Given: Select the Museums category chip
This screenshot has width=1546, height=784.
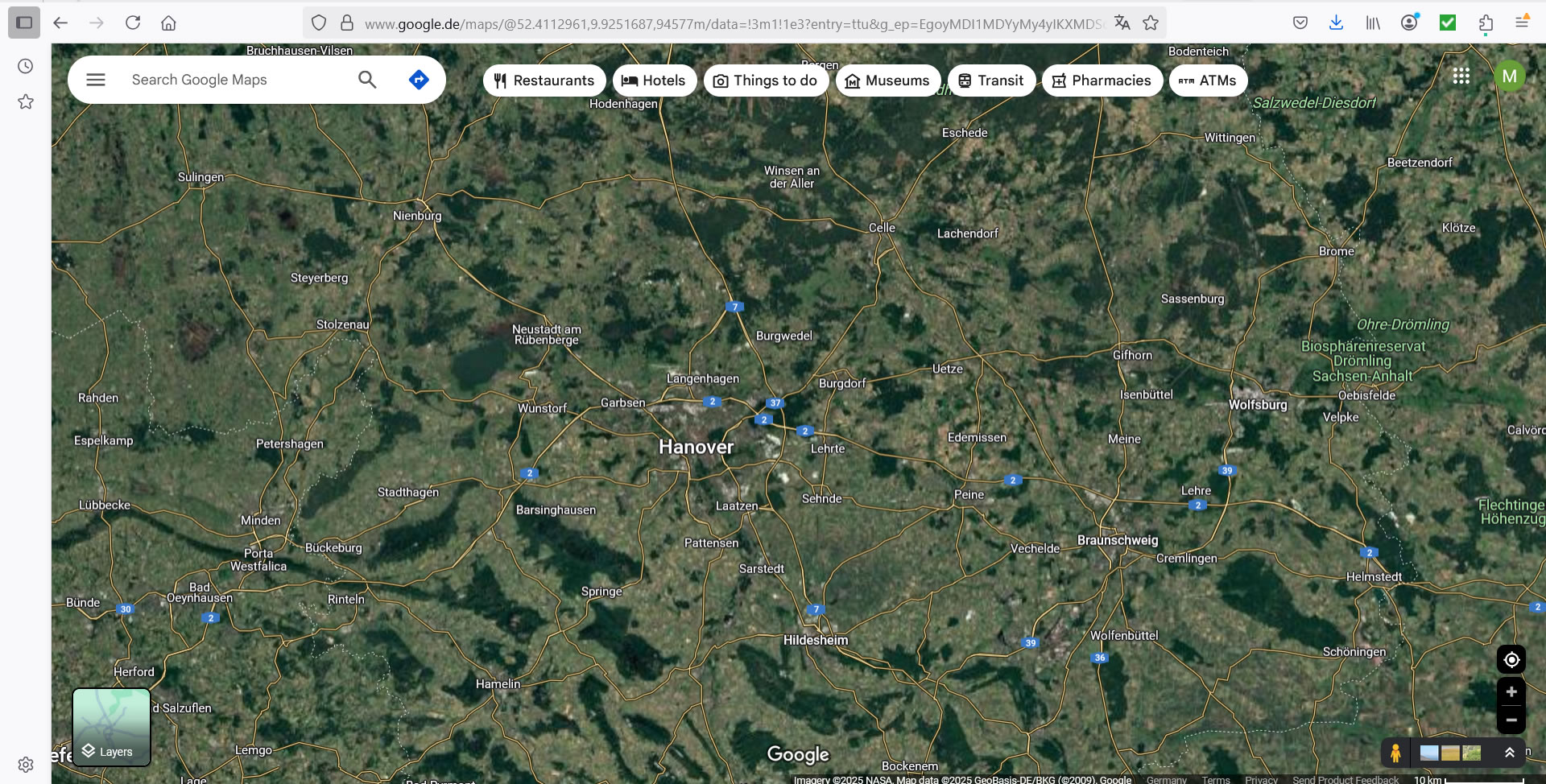Looking at the screenshot, I should 888,80.
